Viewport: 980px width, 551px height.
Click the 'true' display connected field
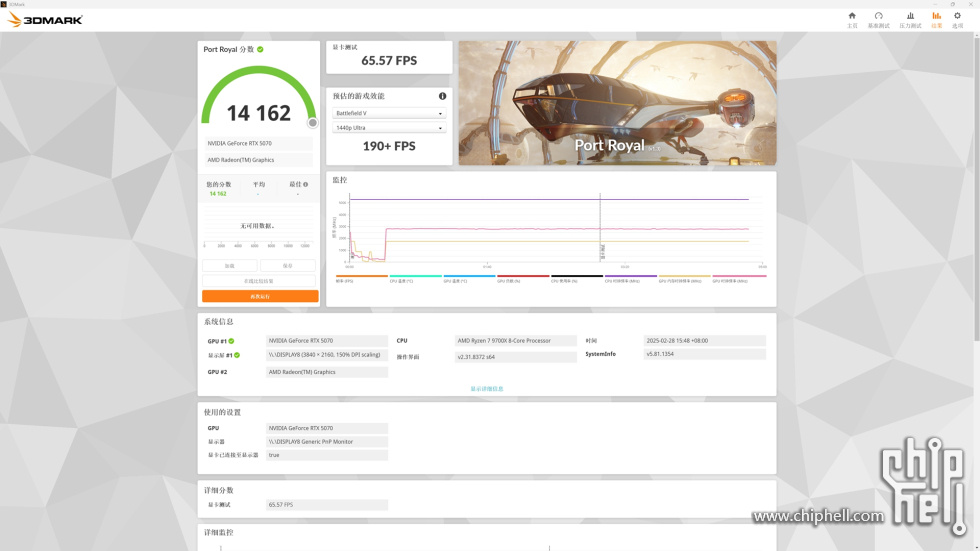(x=327, y=455)
